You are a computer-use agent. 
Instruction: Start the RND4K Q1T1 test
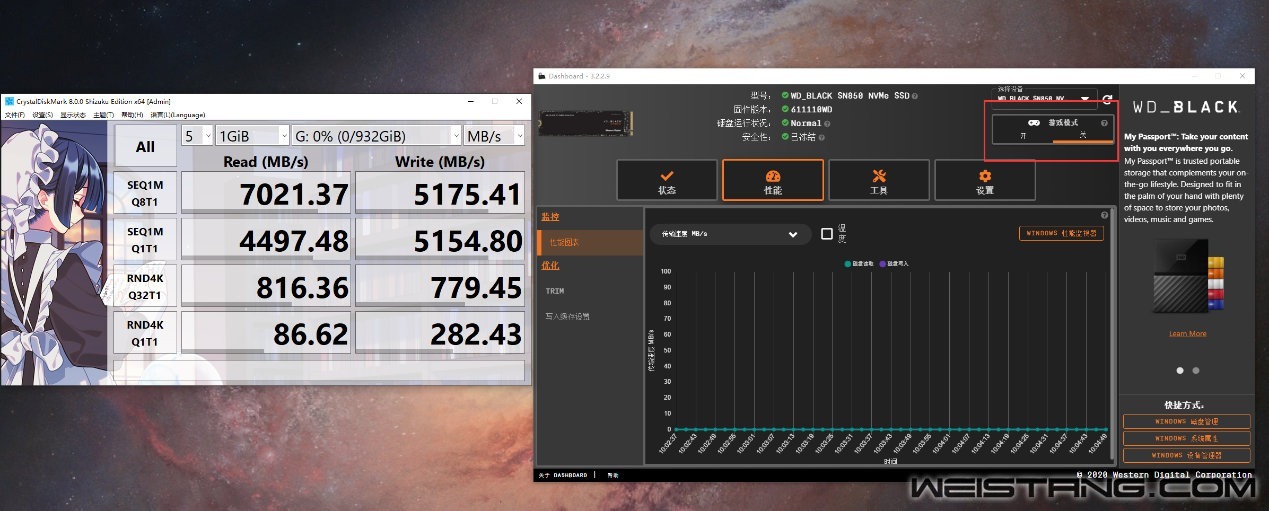click(x=145, y=332)
